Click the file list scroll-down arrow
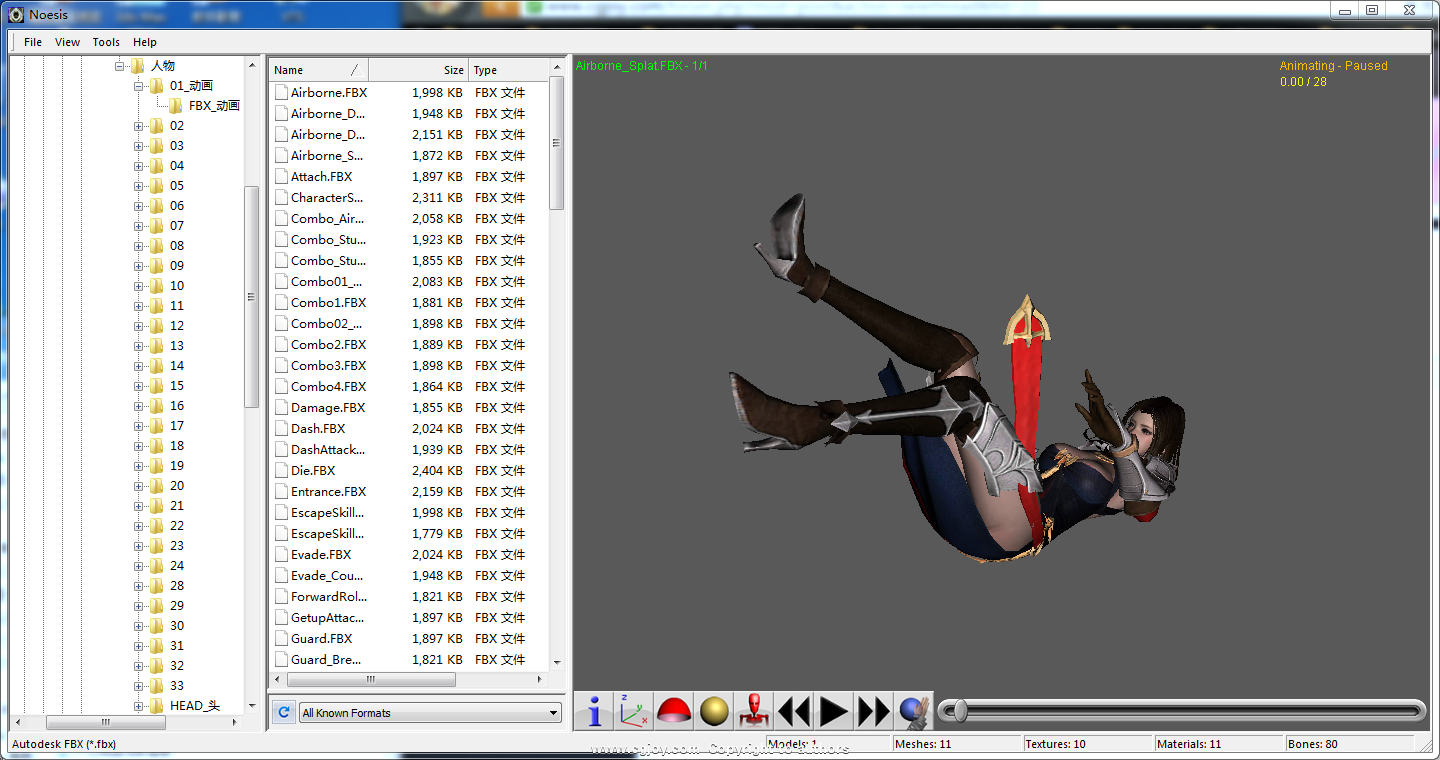Viewport: 1440px width, 760px height. [556, 662]
